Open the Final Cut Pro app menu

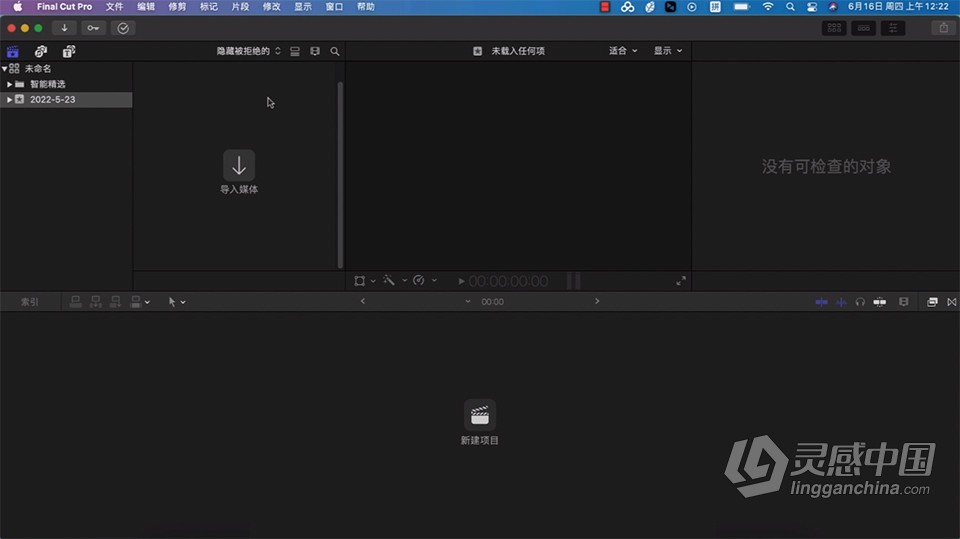pos(64,7)
